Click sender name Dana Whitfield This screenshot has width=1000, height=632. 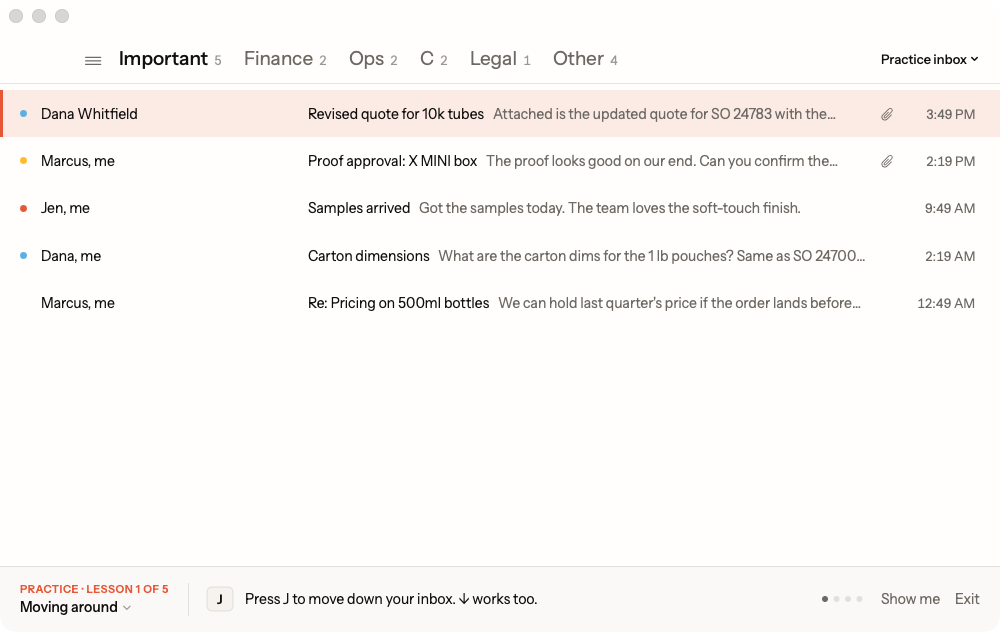coord(89,114)
